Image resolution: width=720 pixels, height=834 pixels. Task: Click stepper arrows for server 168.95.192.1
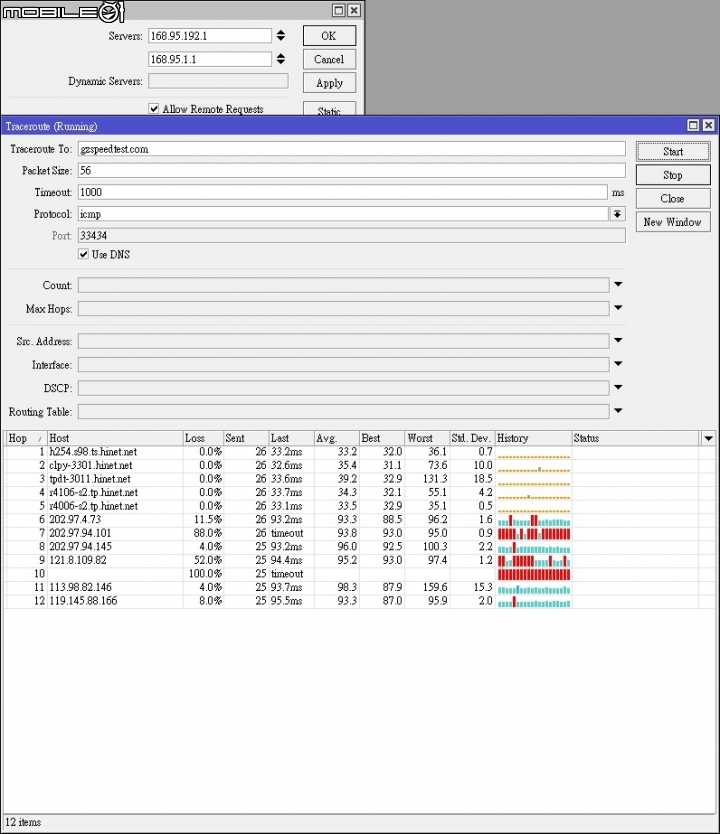tap(281, 36)
